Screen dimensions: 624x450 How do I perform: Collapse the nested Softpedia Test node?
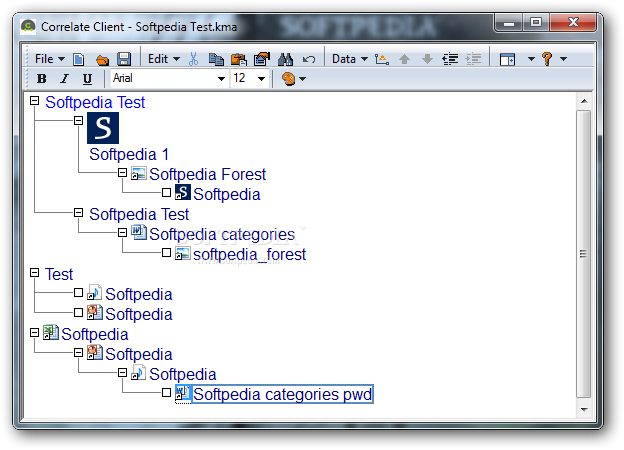(x=78, y=212)
